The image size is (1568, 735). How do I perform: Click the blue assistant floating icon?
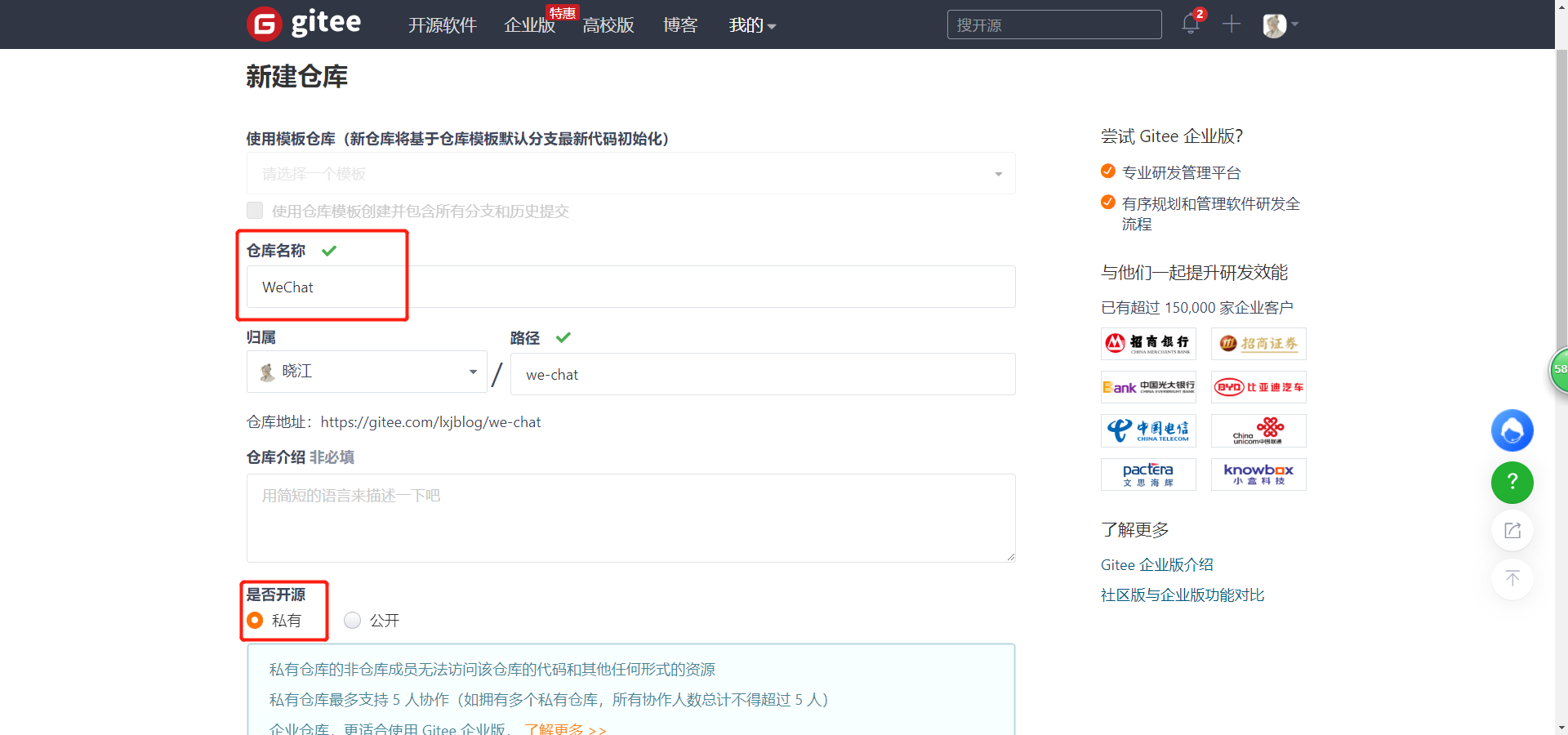(x=1512, y=430)
